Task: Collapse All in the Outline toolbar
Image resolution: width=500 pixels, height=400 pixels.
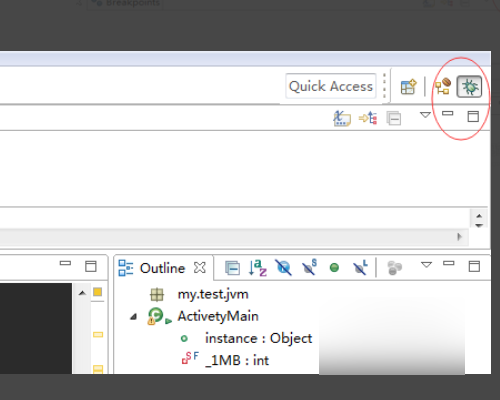Action: tap(232, 268)
